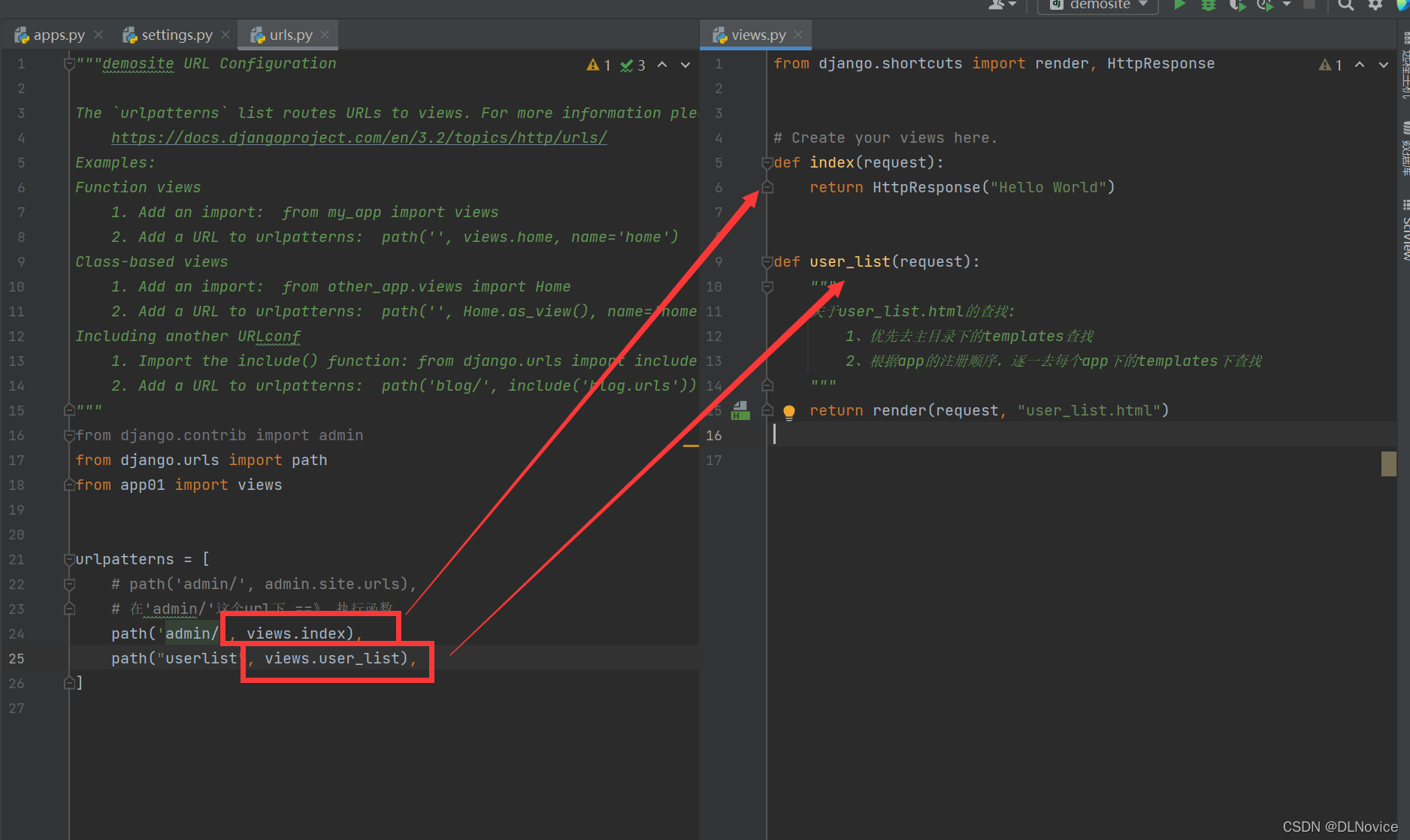Go to next highlighted problem in views.py
Viewport: 1410px width, 840px height.
(x=1384, y=65)
